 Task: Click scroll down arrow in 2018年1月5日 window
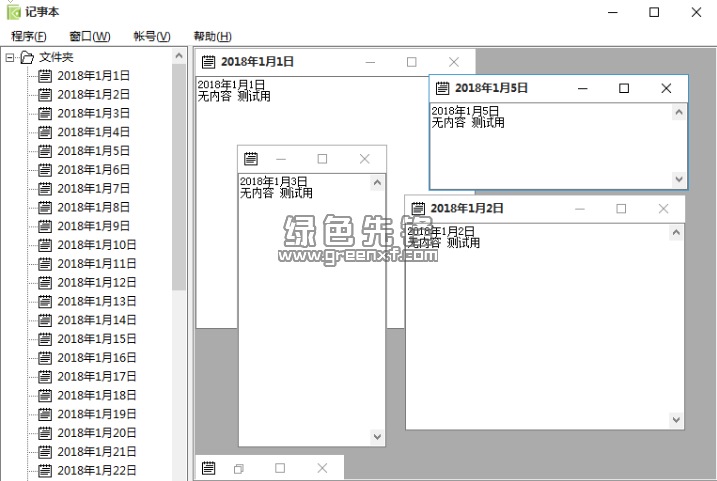pos(679,179)
